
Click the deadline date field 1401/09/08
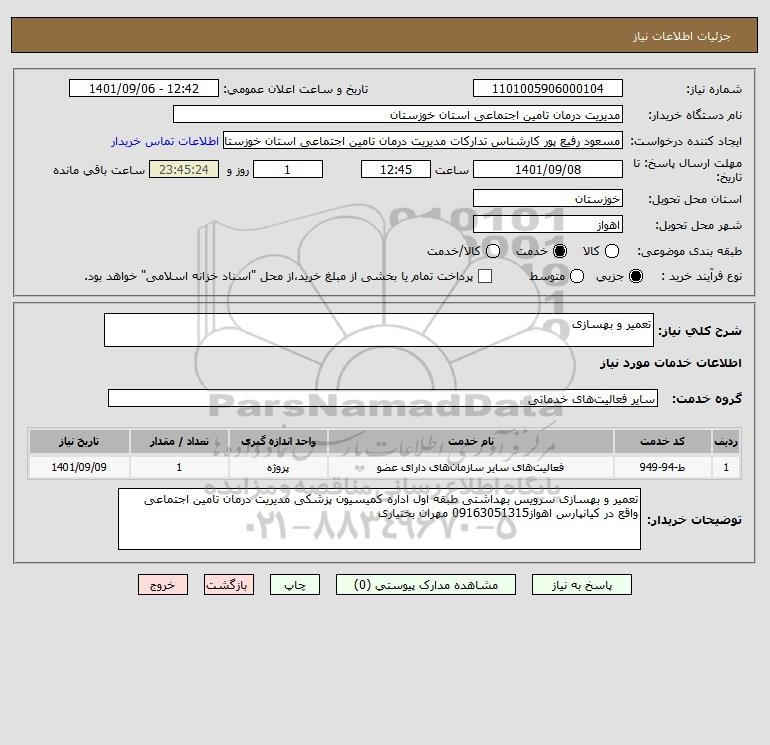[548, 169]
